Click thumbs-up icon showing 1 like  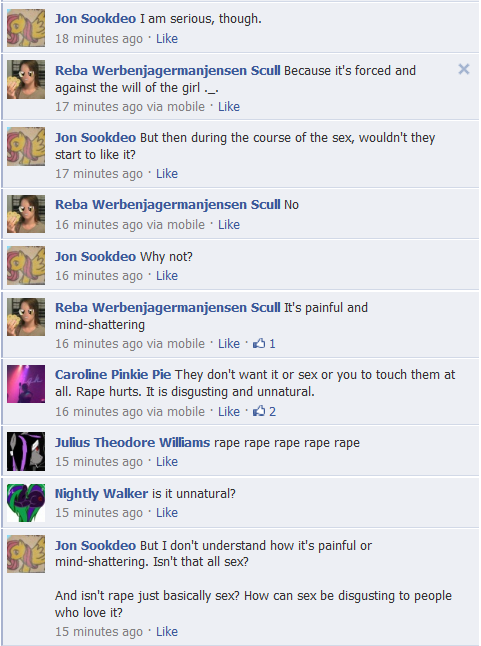pos(259,343)
